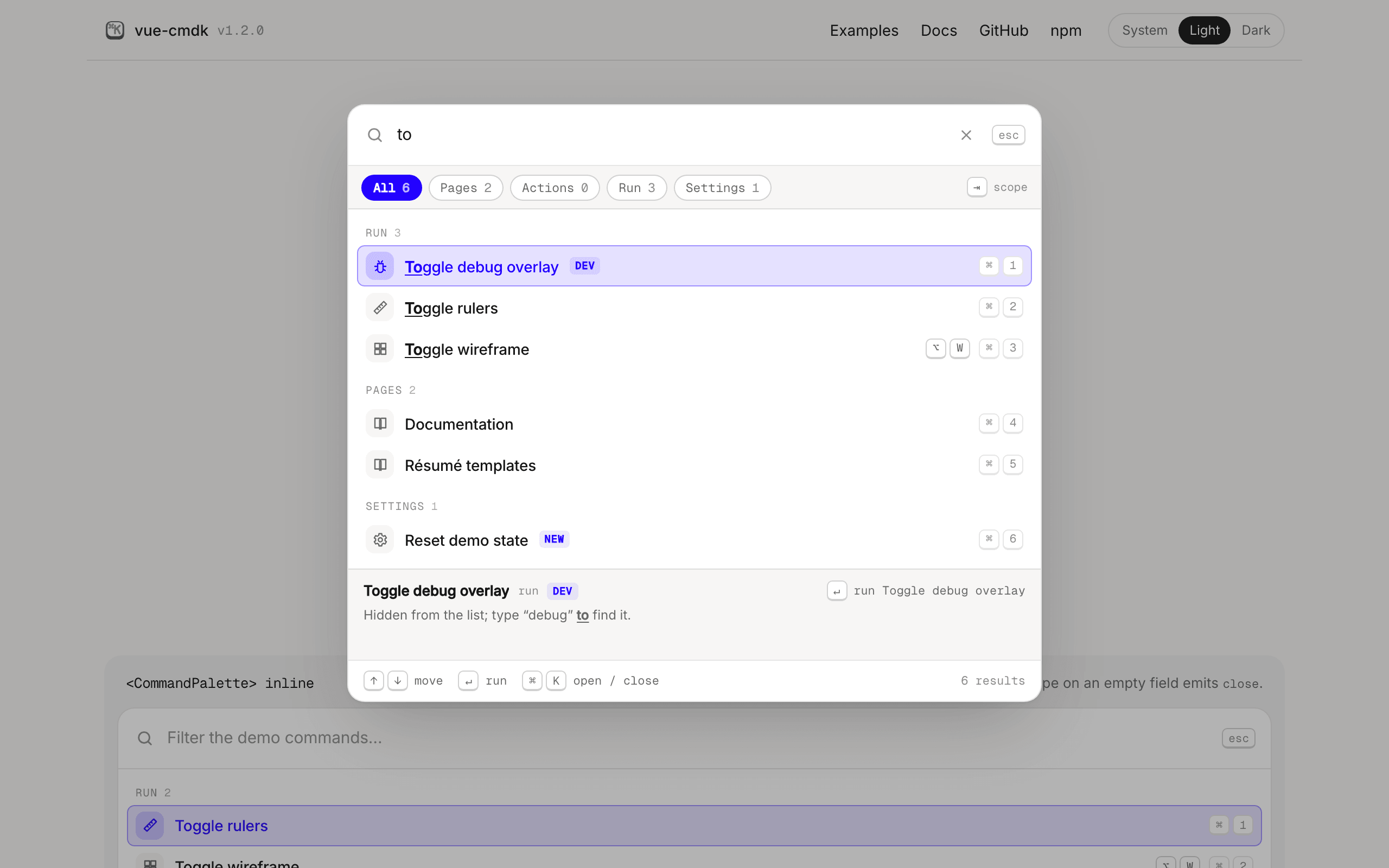Select the Actions 0 filter chip
The width and height of the screenshot is (1389, 868).
555,188
